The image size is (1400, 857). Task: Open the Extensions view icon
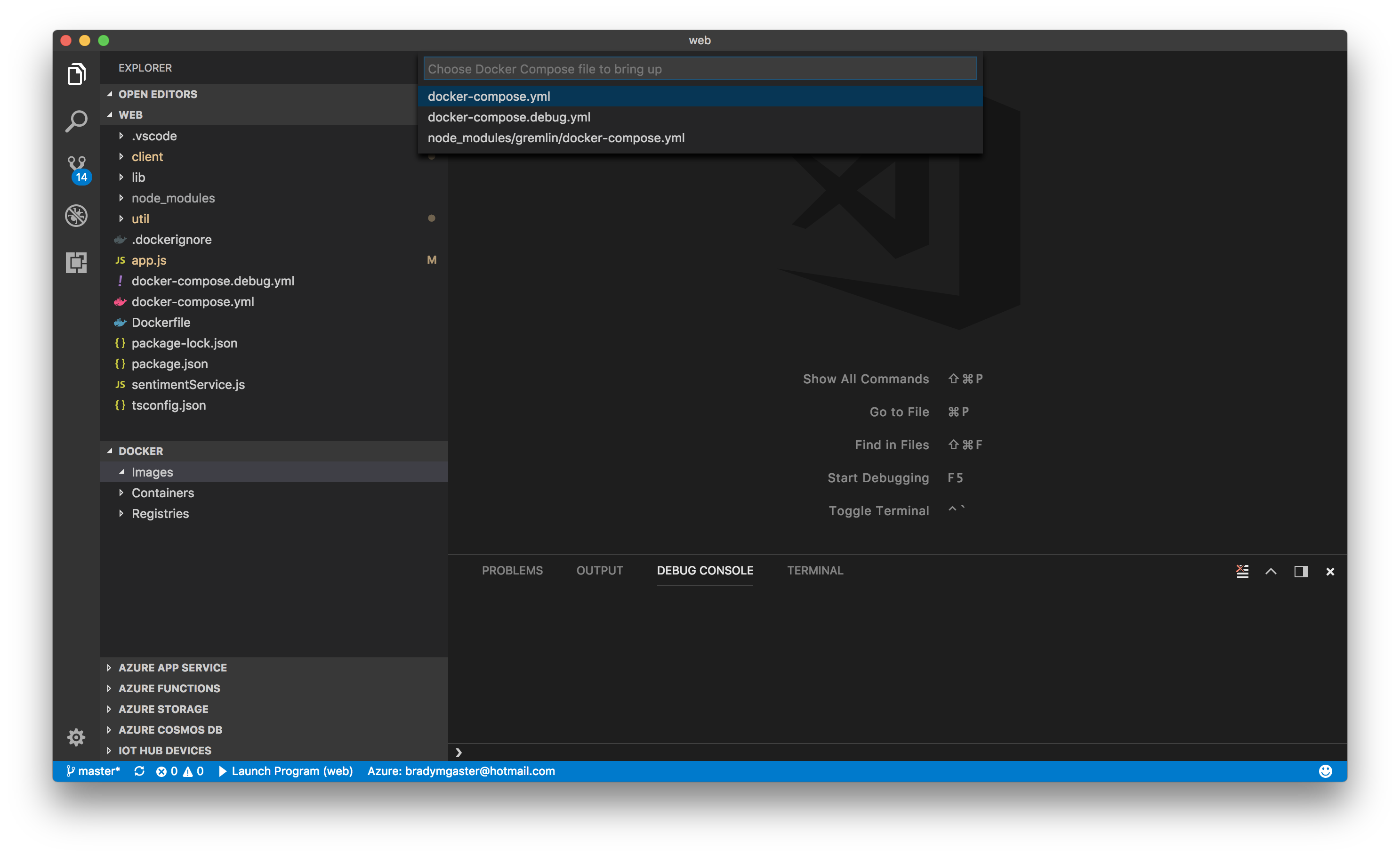[76, 262]
